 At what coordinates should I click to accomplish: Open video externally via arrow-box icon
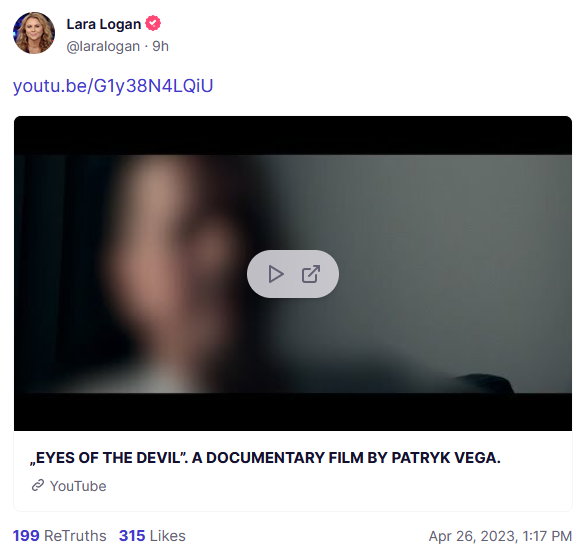click(x=311, y=274)
